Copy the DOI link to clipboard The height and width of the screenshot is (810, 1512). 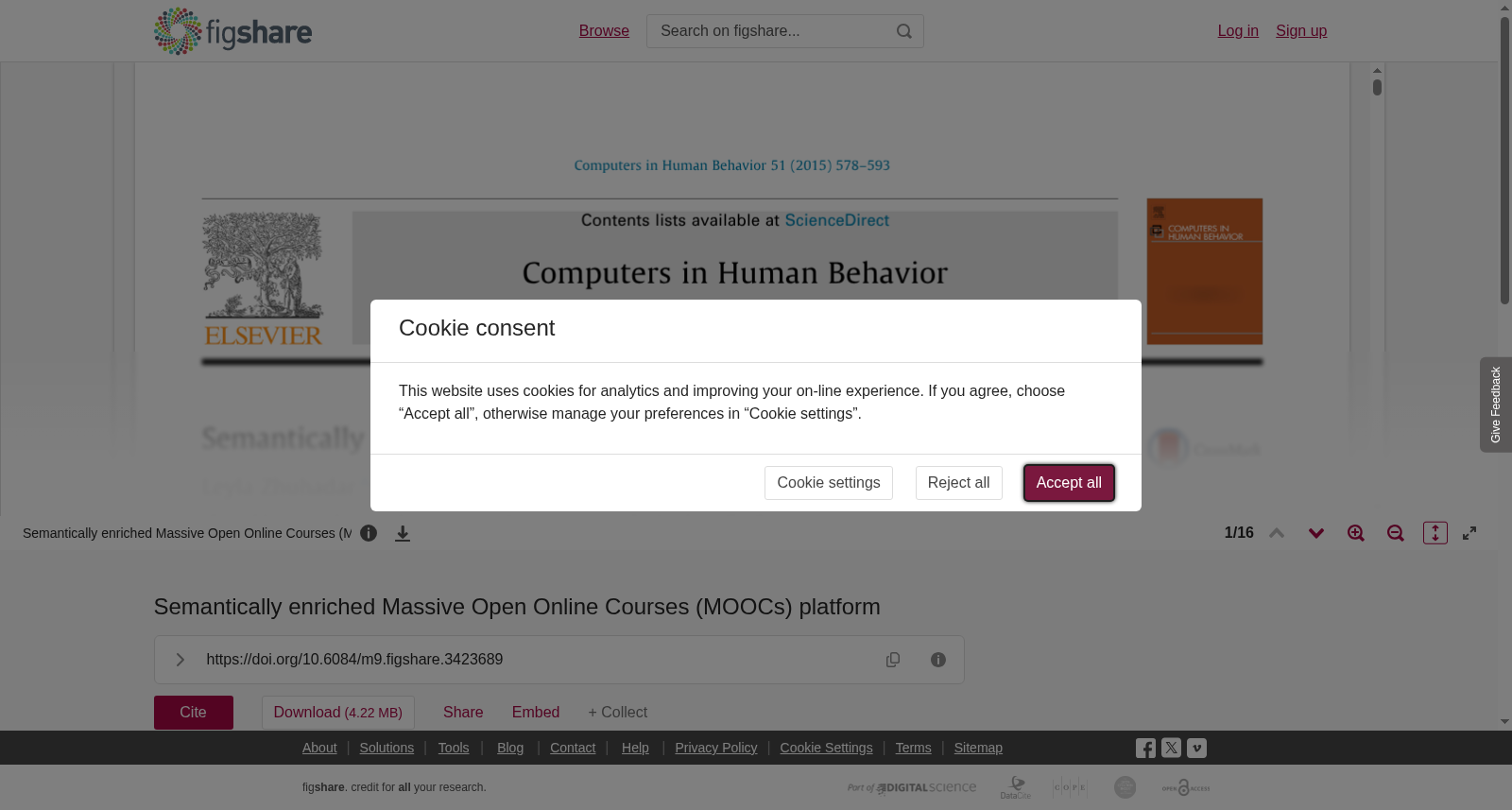[x=893, y=660]
